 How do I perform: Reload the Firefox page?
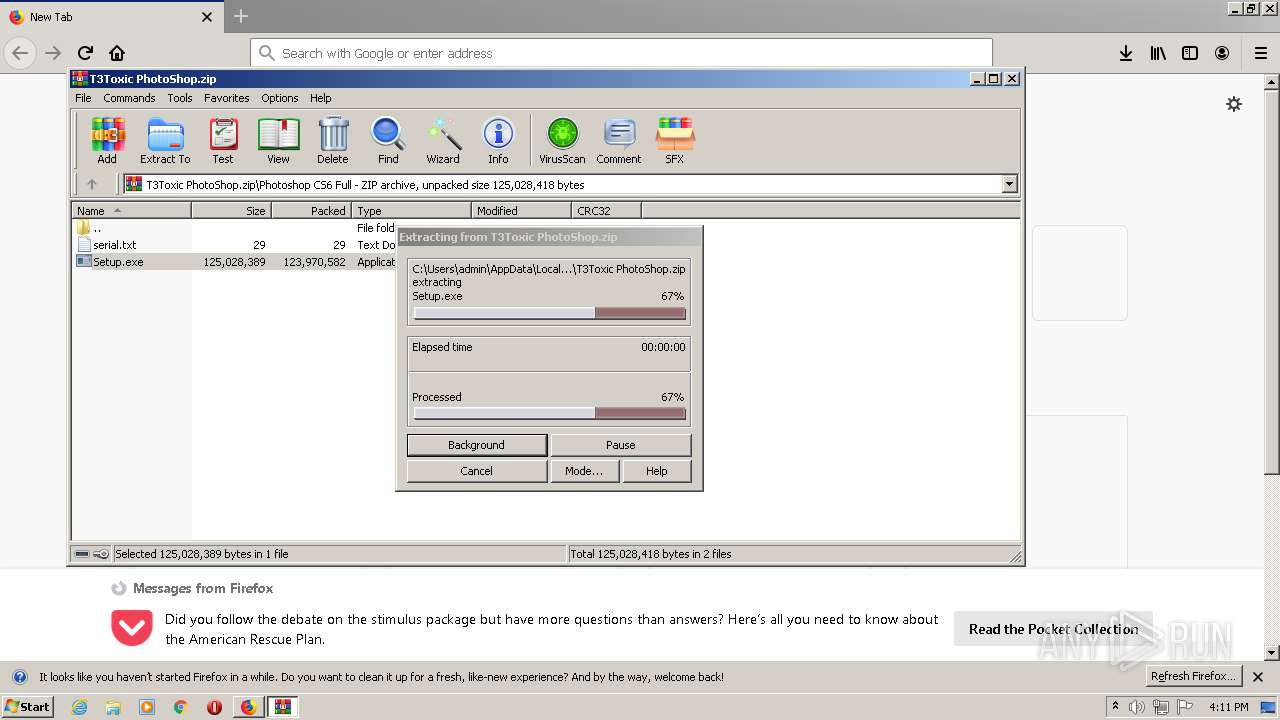85,53
